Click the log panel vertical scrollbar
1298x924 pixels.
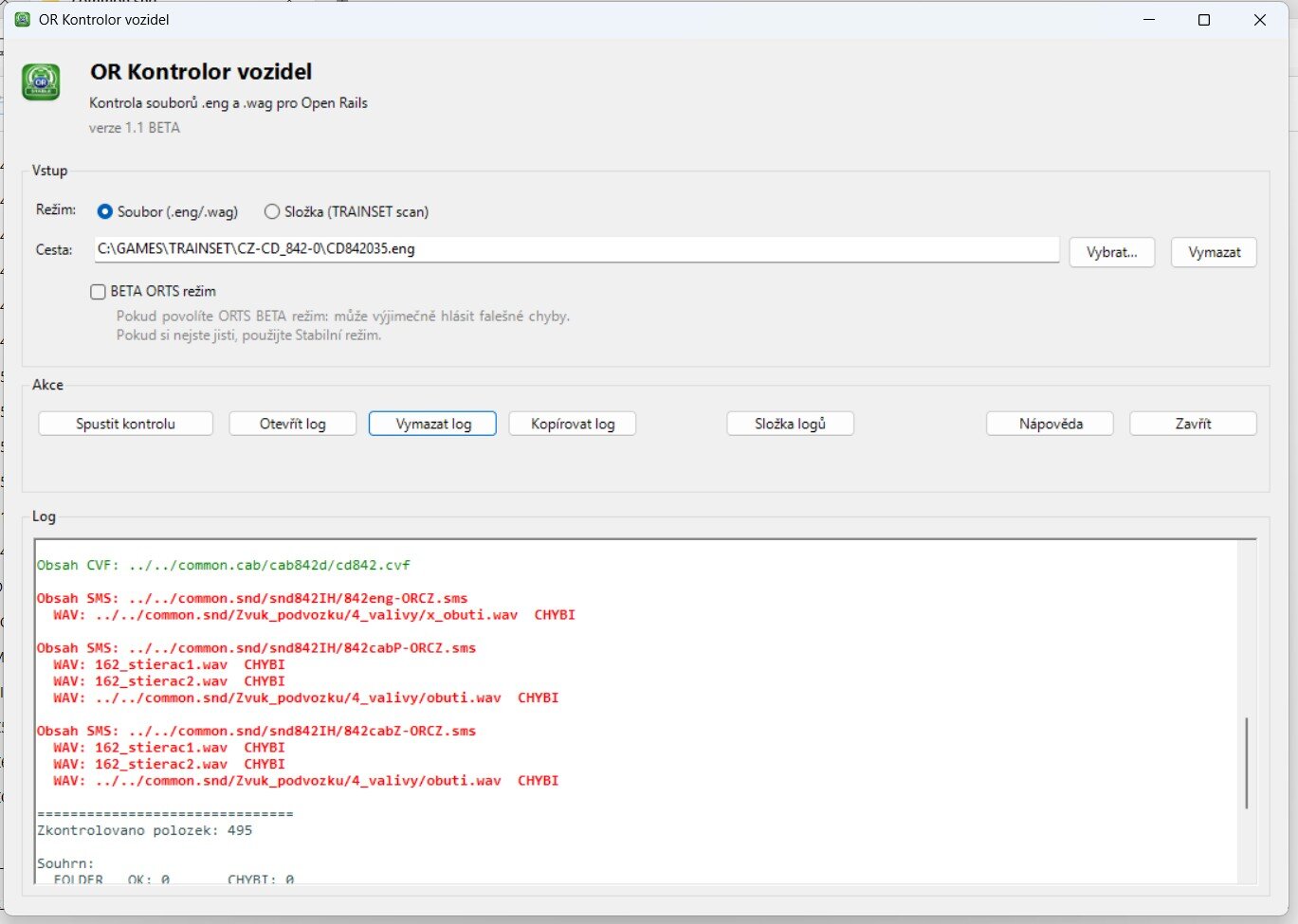[x=1246, y=762]
